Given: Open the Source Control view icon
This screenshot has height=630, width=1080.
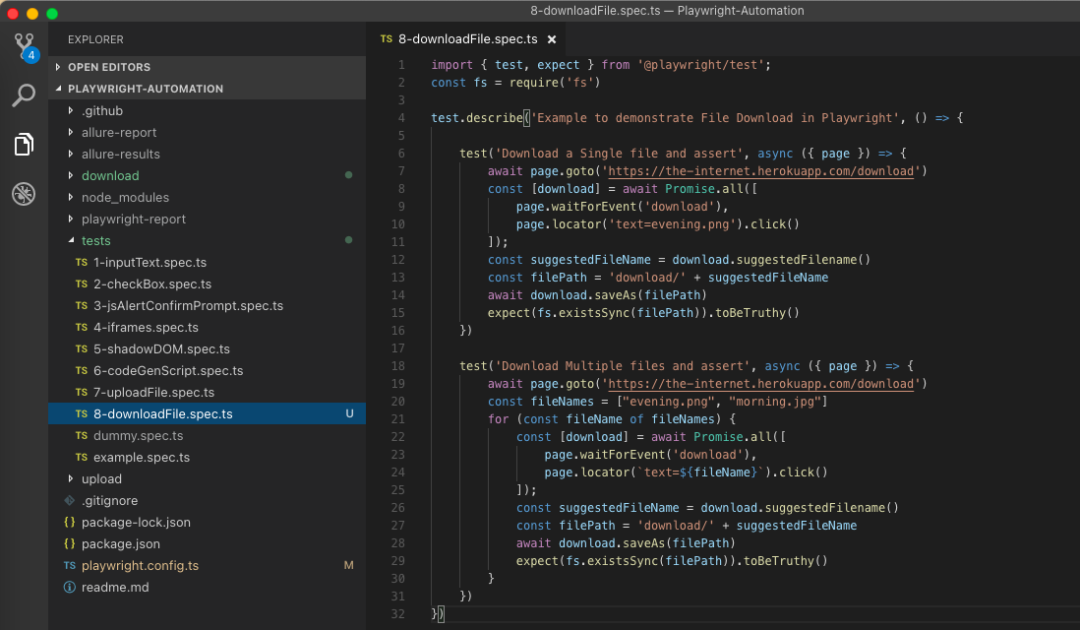Looking at the screenshot, I should pyautogui.click(x=24, y=46).
